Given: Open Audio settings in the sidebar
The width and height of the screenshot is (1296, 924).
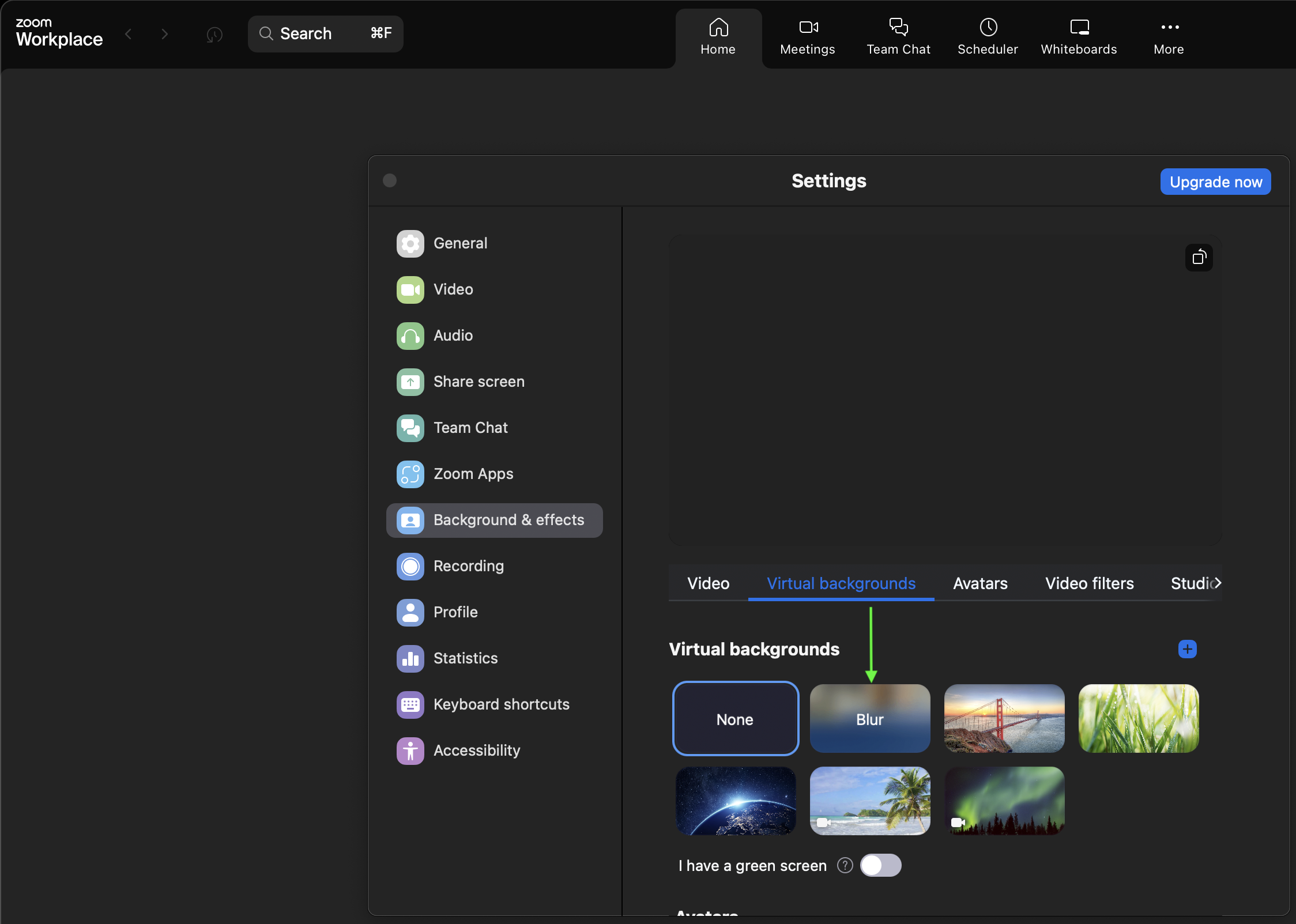Looking at the screenshot, I should 453,335.
